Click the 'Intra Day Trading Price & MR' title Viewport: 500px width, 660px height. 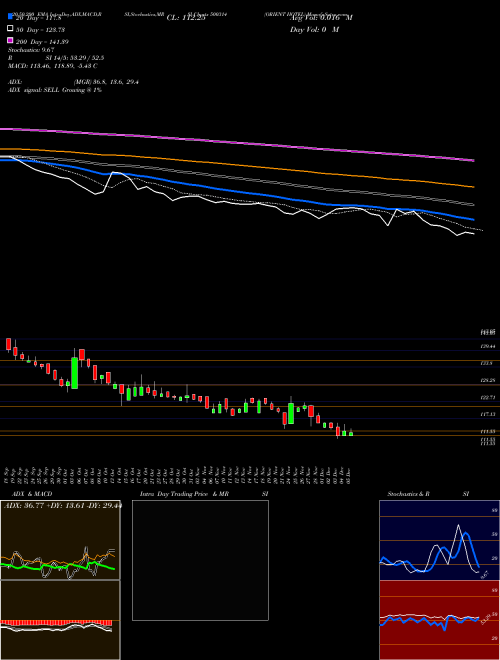click(x=184, y=494)
